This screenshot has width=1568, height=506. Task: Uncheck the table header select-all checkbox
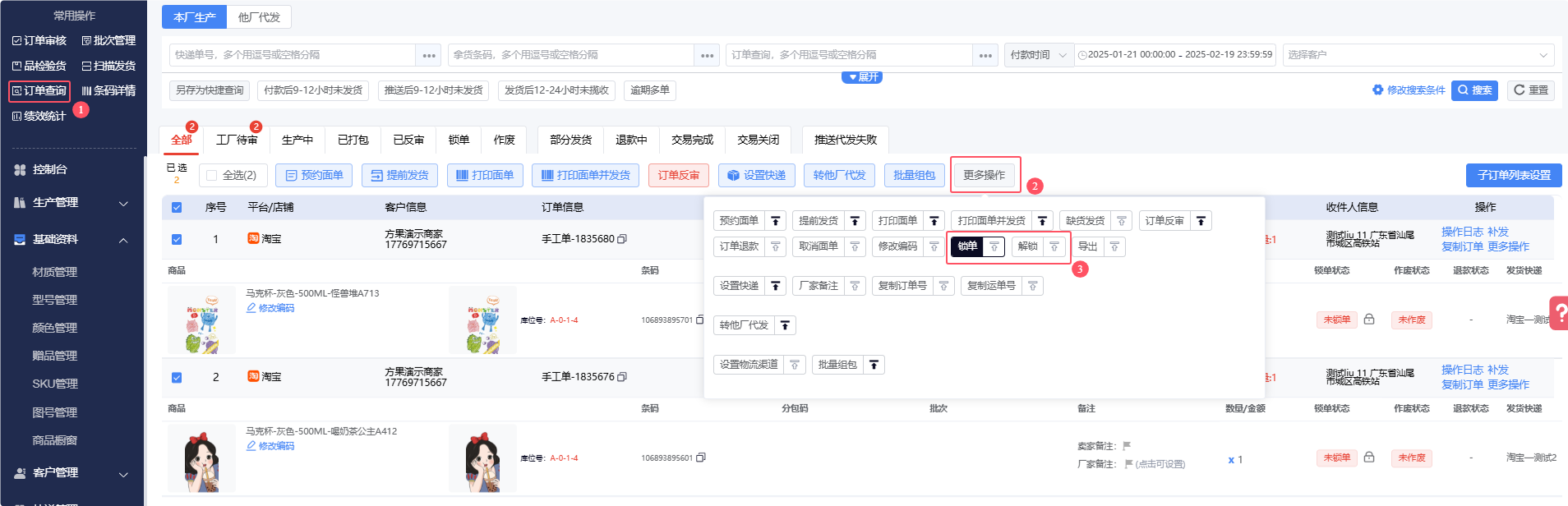(x=177, y=208)
